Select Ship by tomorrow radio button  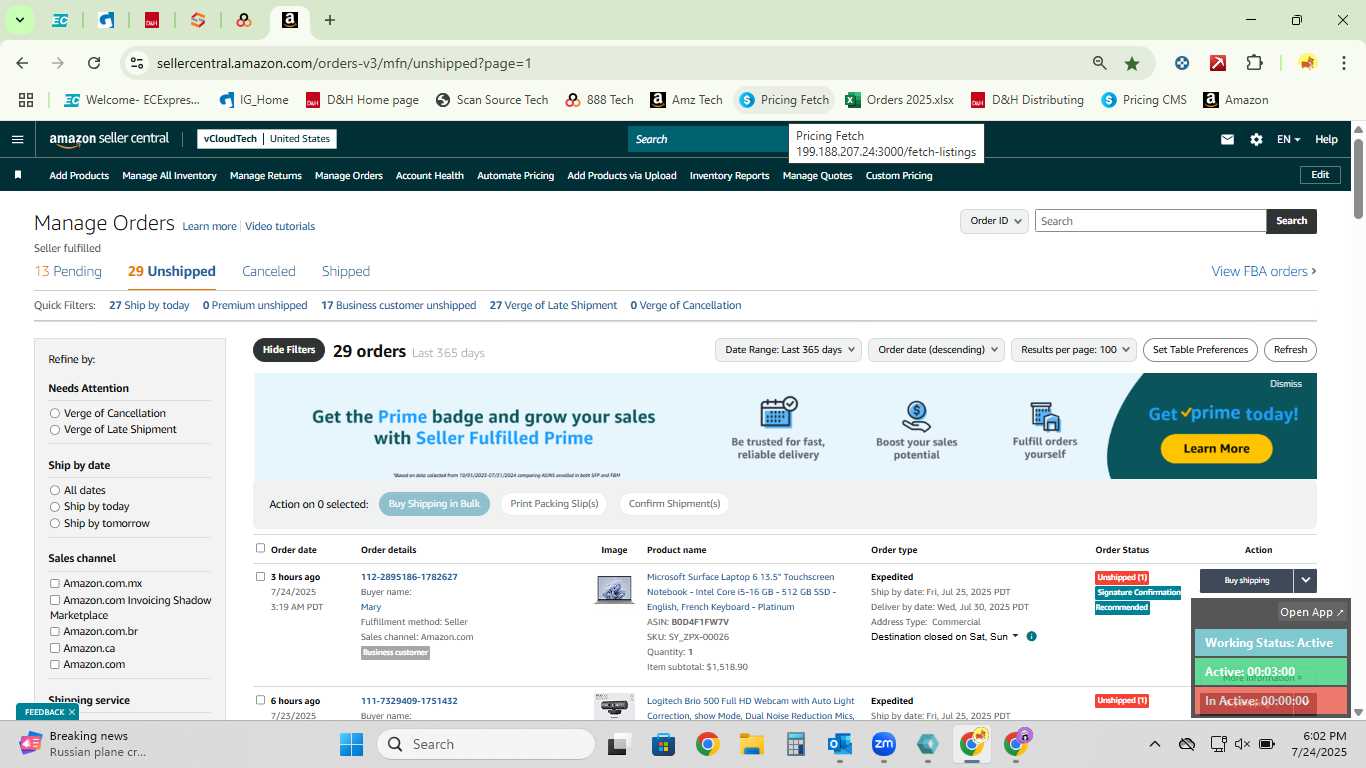pyautogui.click(x=55, y=523)
